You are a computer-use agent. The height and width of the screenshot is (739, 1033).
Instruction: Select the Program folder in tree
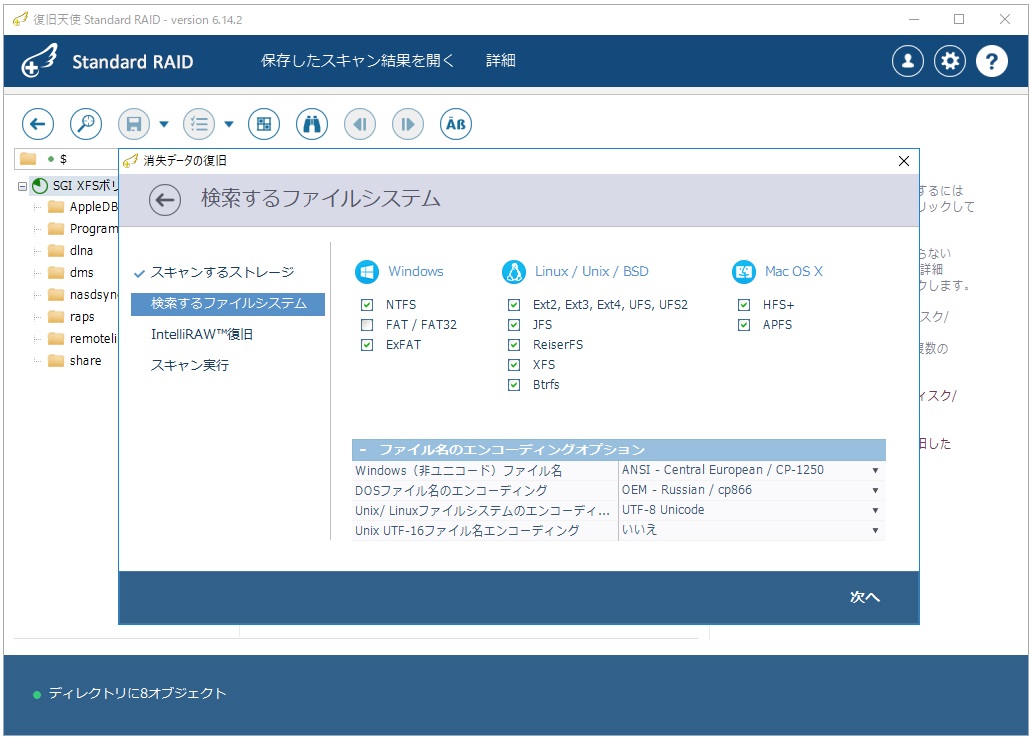(82, 229)
